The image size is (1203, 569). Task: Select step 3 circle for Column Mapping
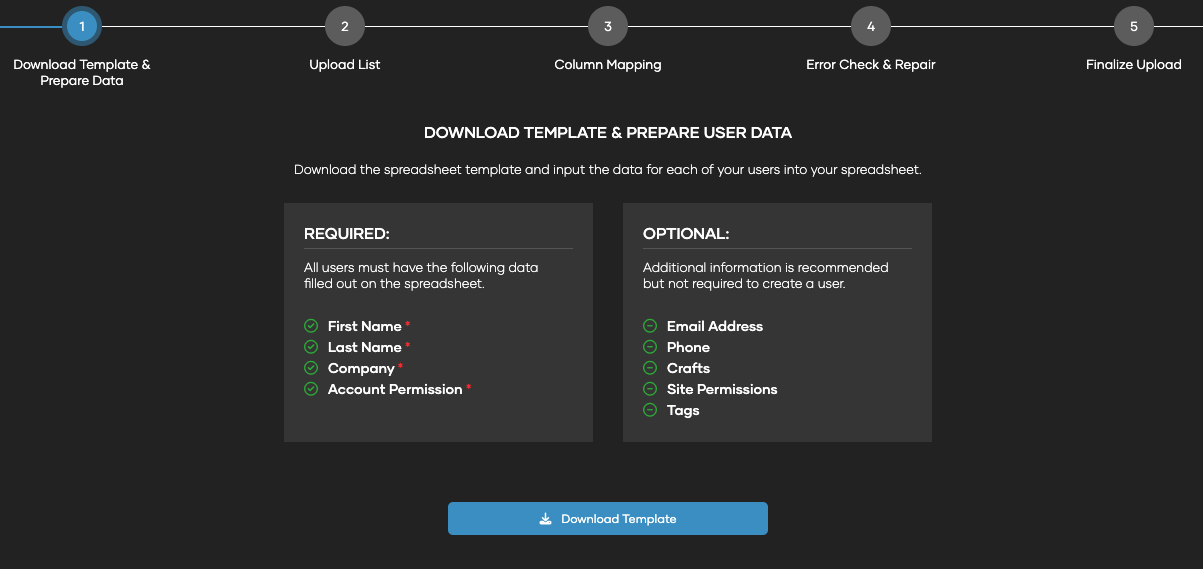tap(608, 26)
